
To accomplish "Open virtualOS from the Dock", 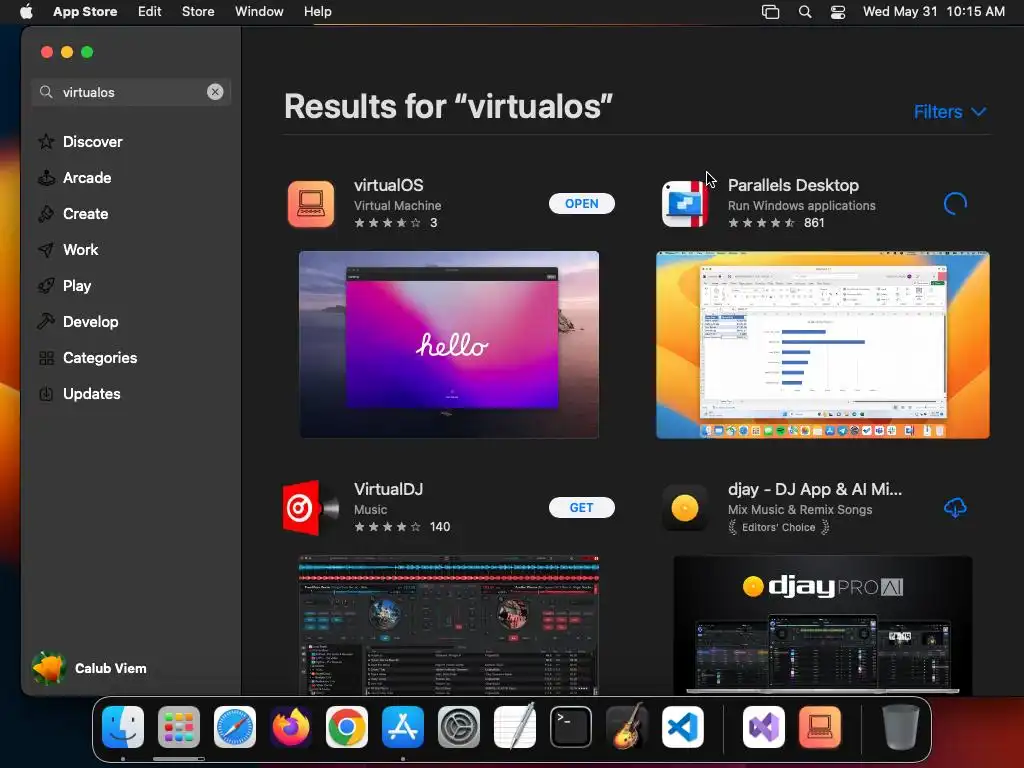I will click(820, 727).
